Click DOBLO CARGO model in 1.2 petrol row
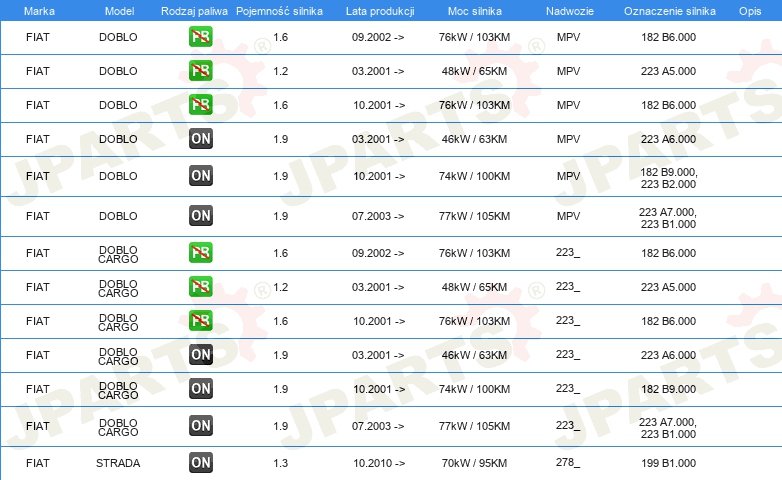 click(x=118, y=288)
